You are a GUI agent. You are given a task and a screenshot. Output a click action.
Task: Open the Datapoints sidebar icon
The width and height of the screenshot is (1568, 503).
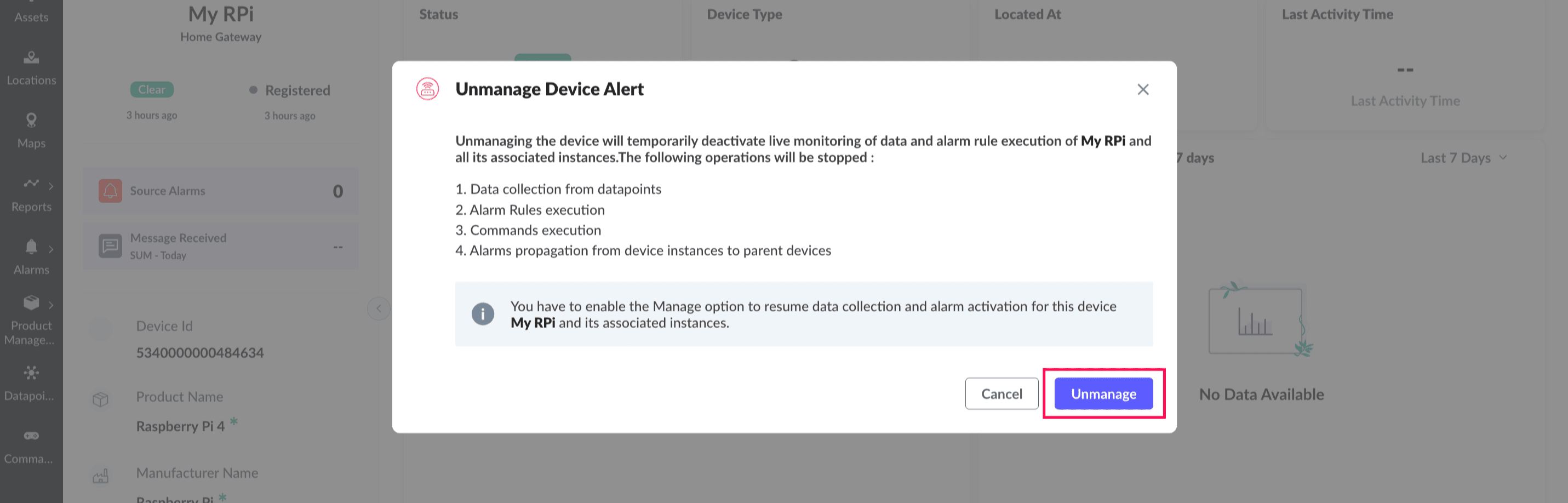(x=31, y=373)
